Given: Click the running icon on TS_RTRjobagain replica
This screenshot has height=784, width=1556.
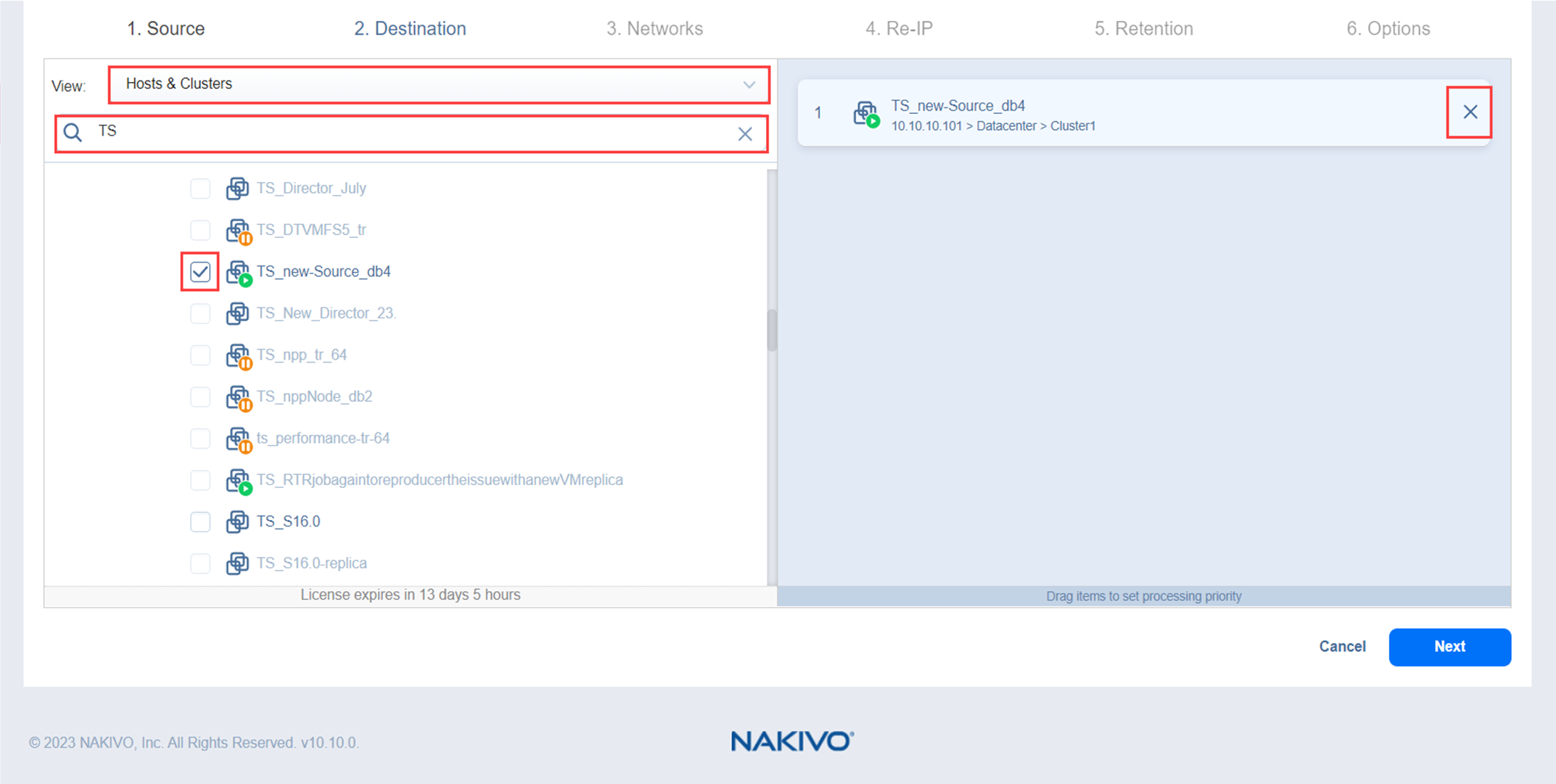Looking at the screenshot, I should 246,487.
